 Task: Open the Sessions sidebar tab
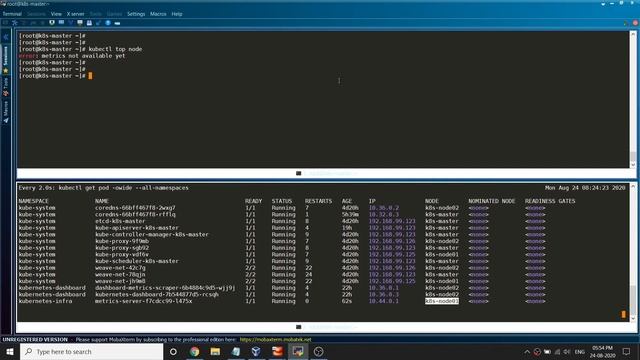point(6,56)
